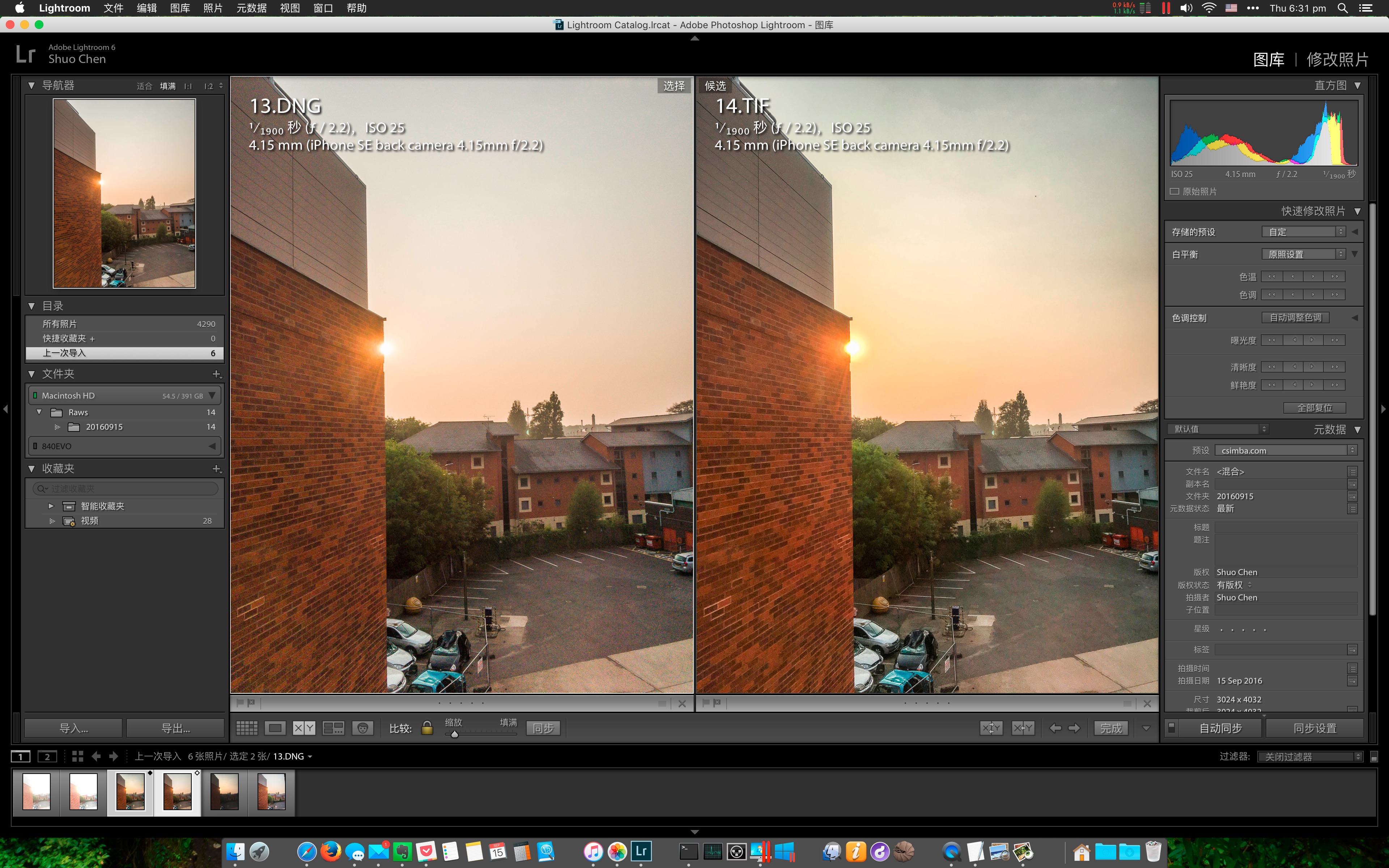Collapse the 收藏夹 panel

(31, 468)
